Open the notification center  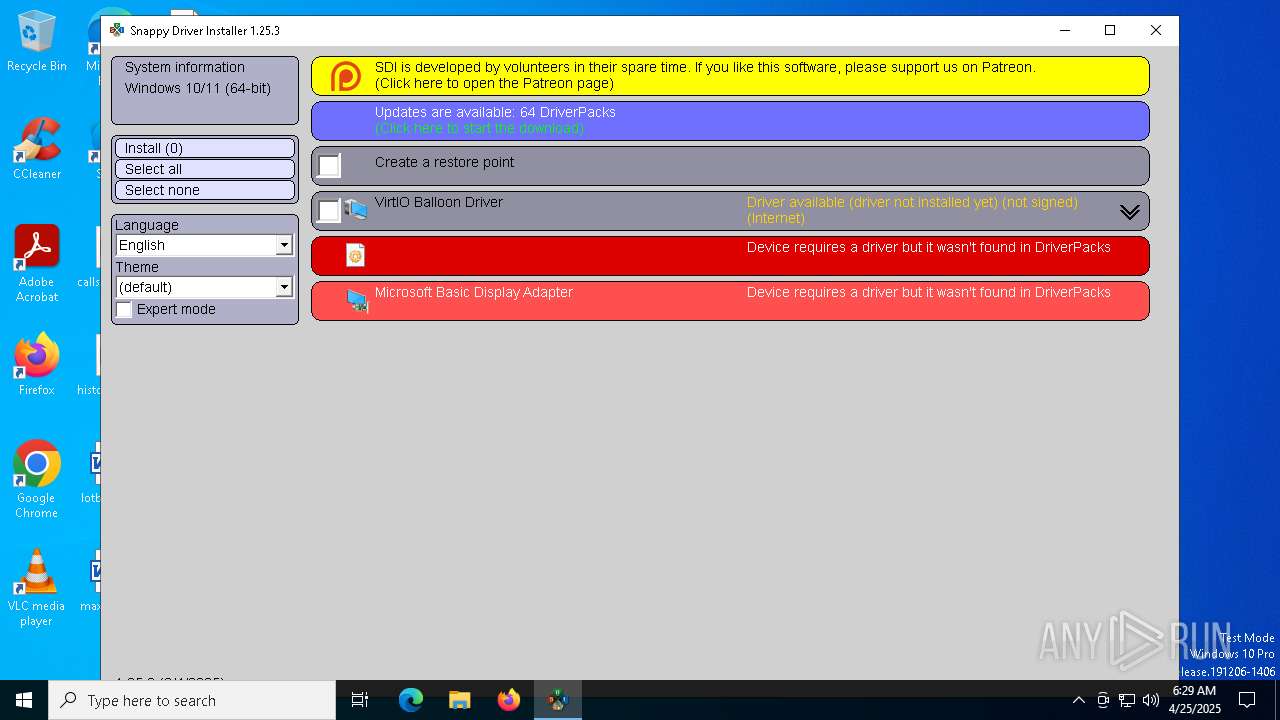point(1247,700)
